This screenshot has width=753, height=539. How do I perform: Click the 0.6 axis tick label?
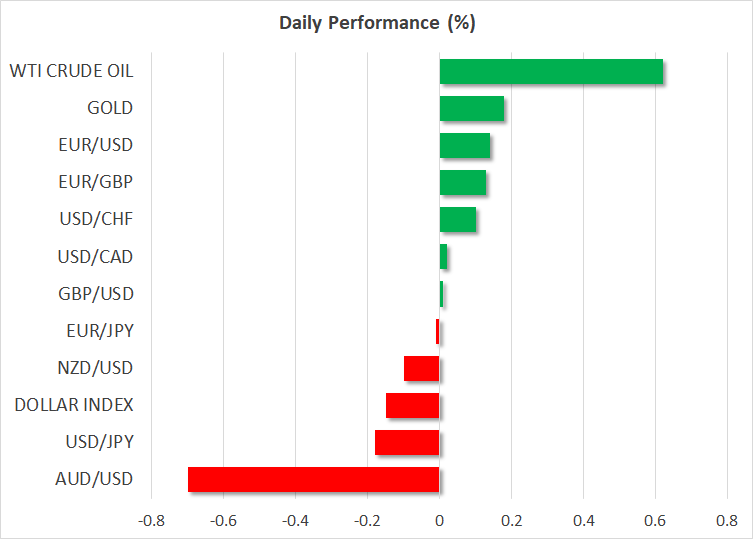(655, 521)
